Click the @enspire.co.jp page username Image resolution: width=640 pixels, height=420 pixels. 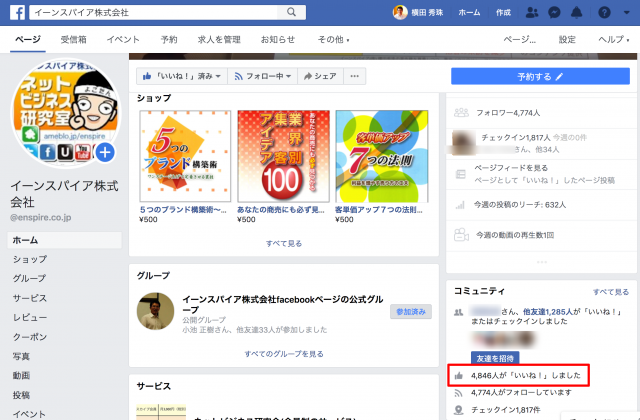(41, 218)
